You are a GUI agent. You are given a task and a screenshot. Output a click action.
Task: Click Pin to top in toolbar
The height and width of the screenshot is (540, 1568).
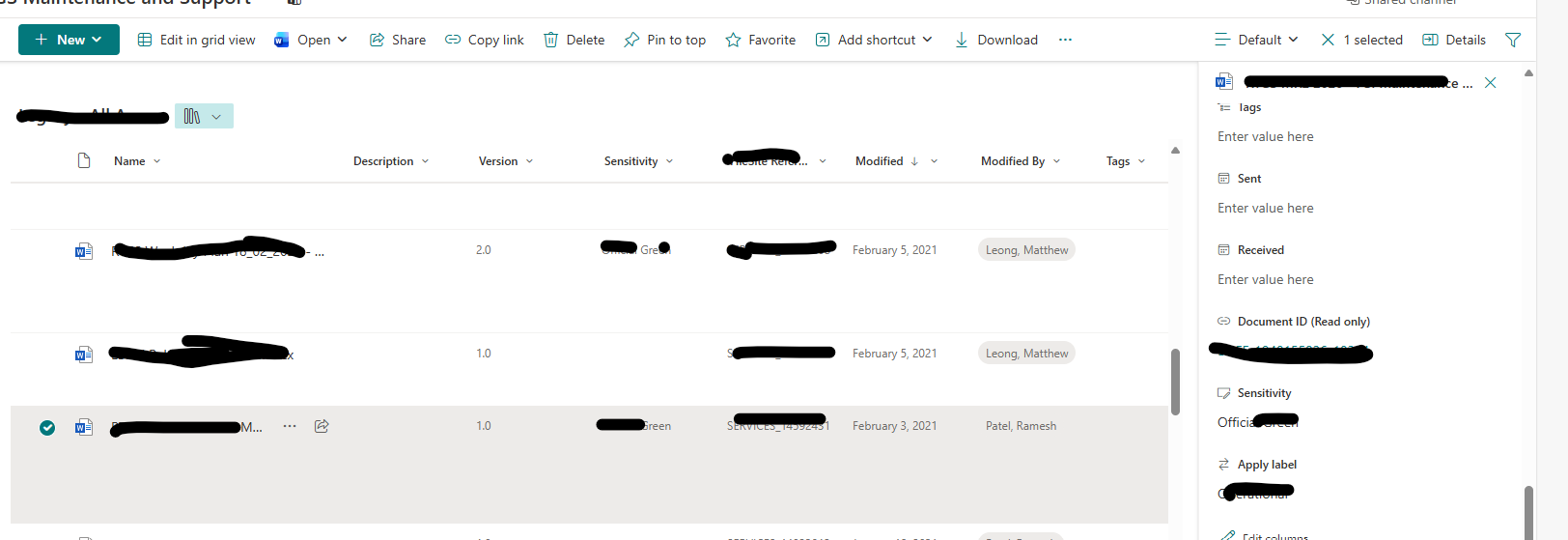click(x=664, y=40)
